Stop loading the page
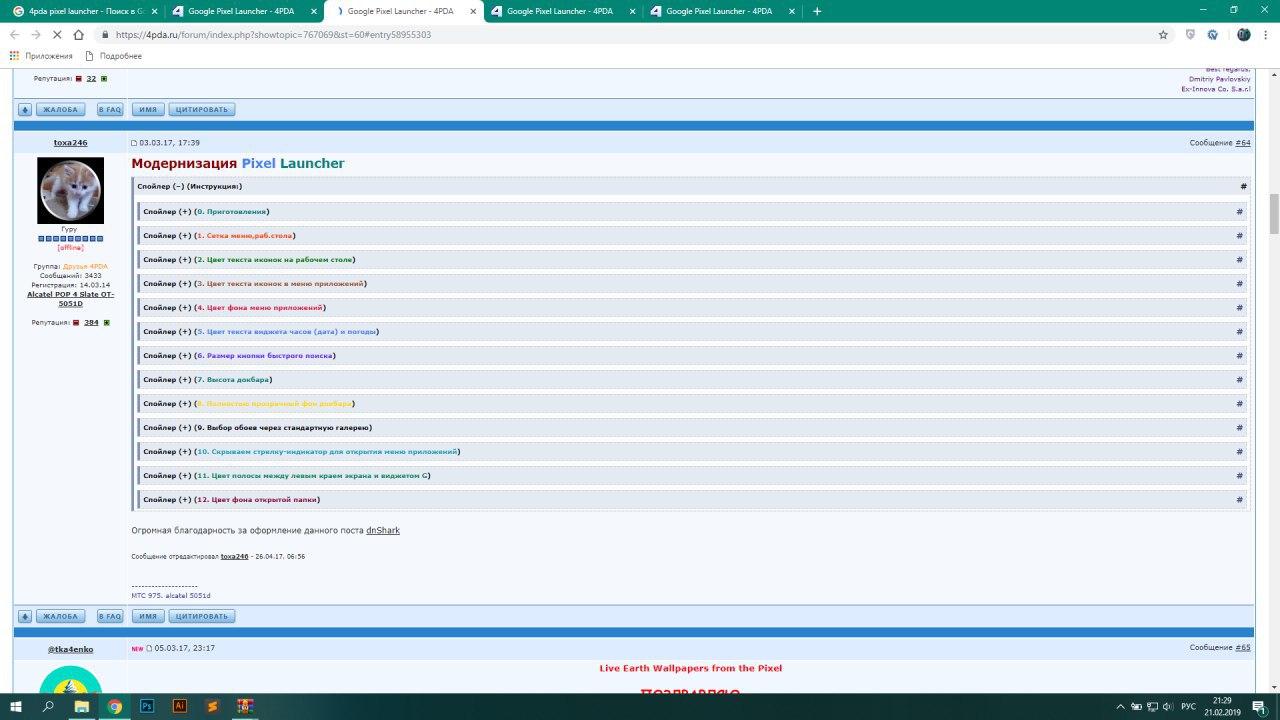Viewport: 1280px width, 720px height. click(58, 34)
